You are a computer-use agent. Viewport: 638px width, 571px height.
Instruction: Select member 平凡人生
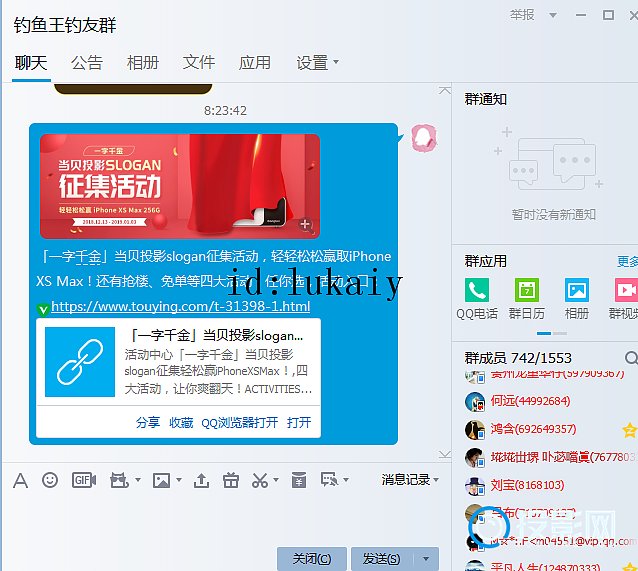tap(545, 567)
